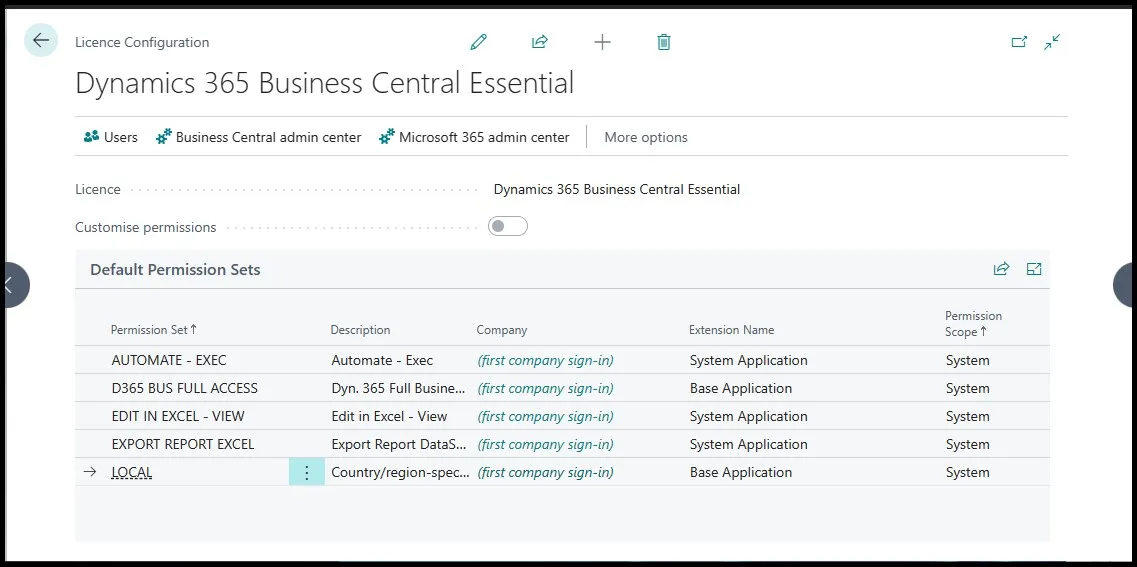The width and height of the screenshot is (1137, 567).
Task: Share Default Permission Sets list icon
Action: [1001, 269]
